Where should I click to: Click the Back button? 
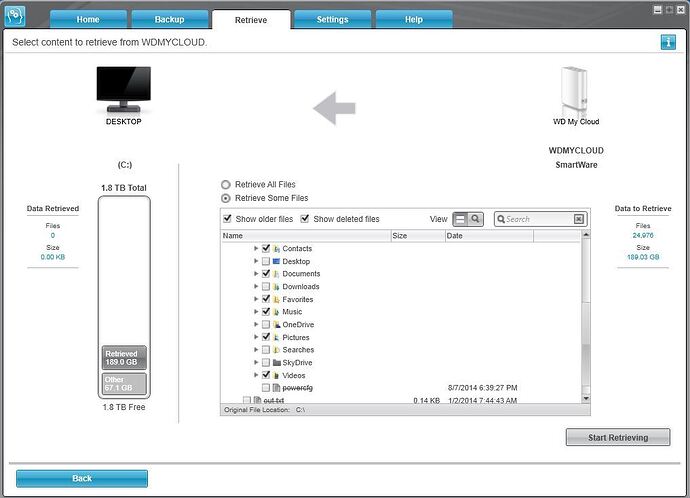(82, 478)
